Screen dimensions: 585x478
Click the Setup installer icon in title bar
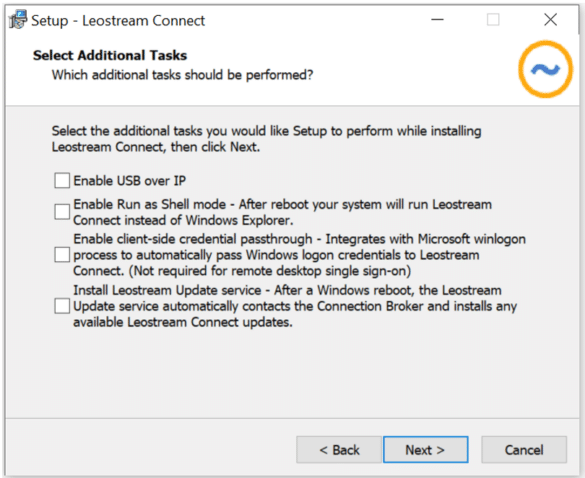(x=18, y=20)
